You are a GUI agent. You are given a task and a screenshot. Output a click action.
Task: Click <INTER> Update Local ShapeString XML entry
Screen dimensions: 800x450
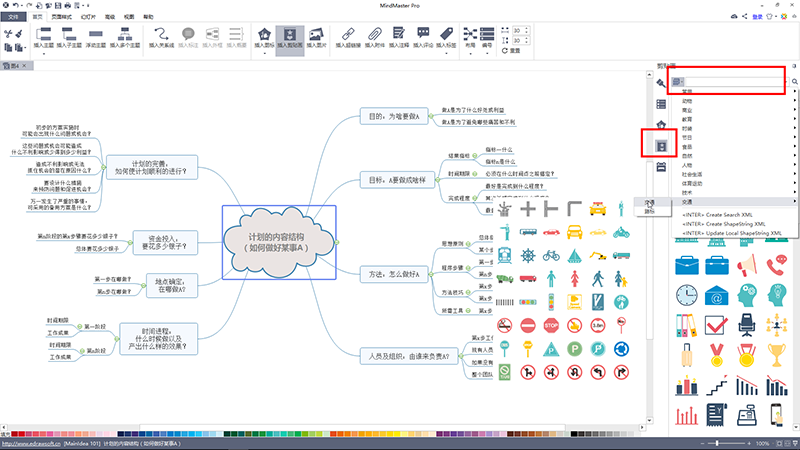pyautogui.click(x=732, y=233)
